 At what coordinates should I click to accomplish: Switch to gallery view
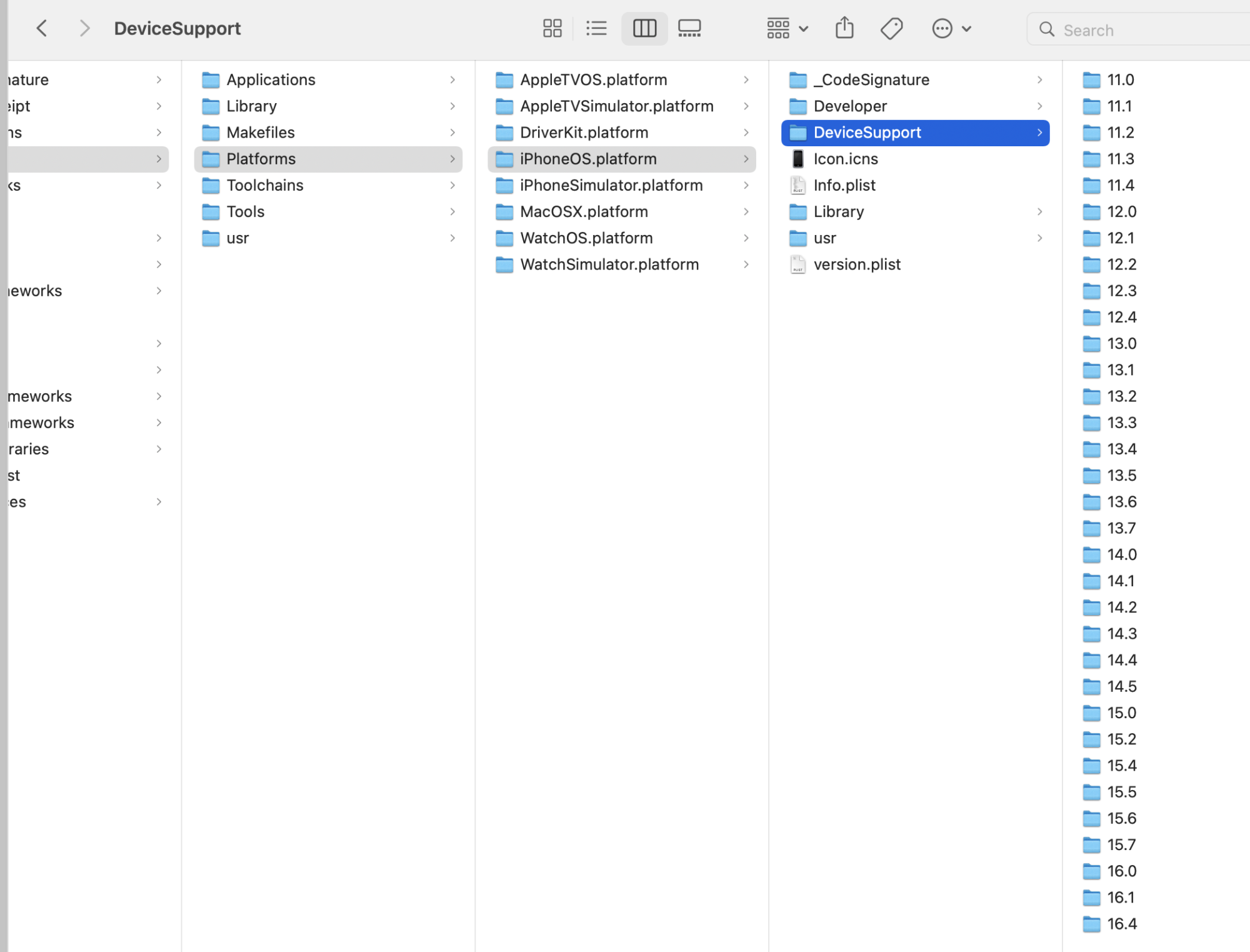[x=689, y=28]
